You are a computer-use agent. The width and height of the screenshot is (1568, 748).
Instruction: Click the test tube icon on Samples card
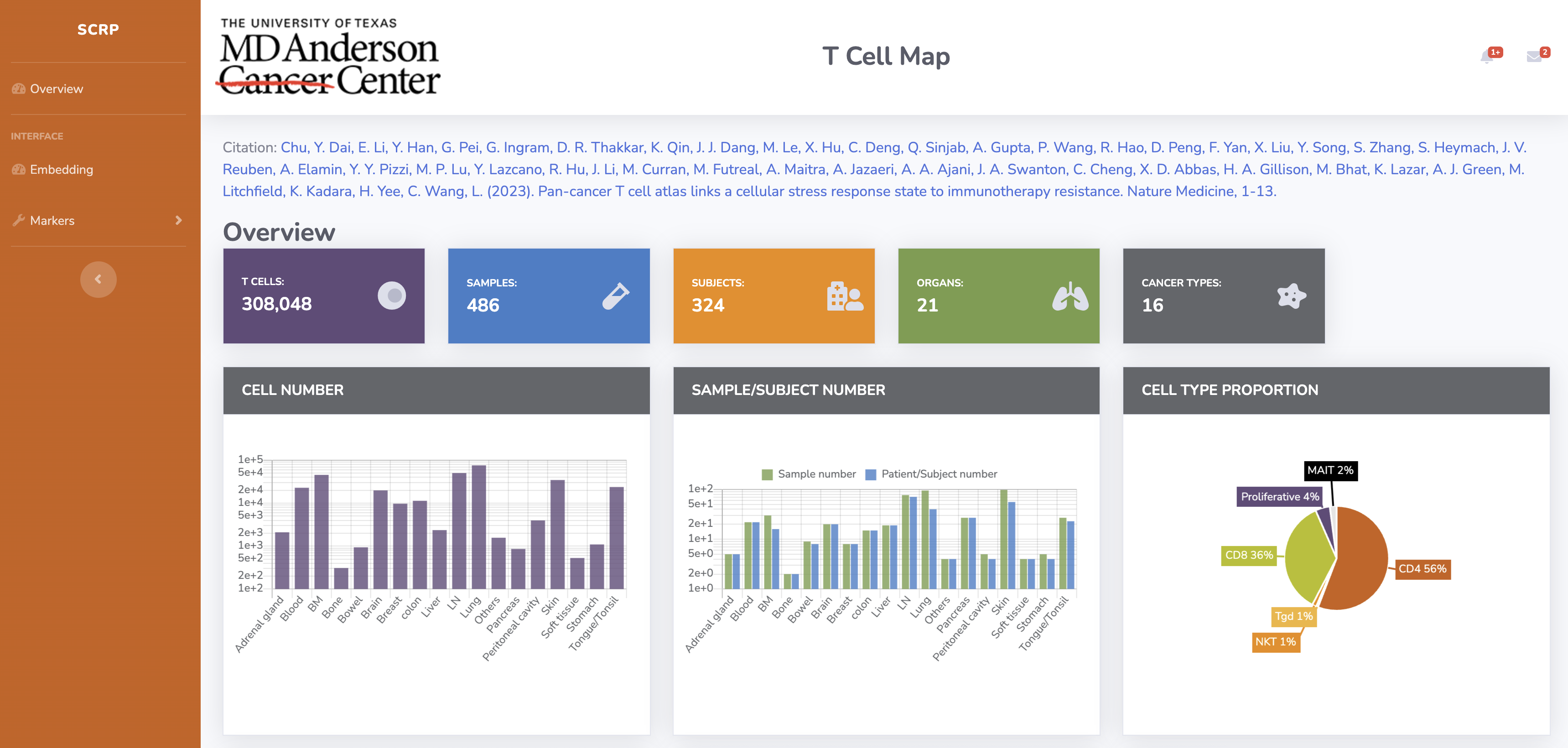617,295
